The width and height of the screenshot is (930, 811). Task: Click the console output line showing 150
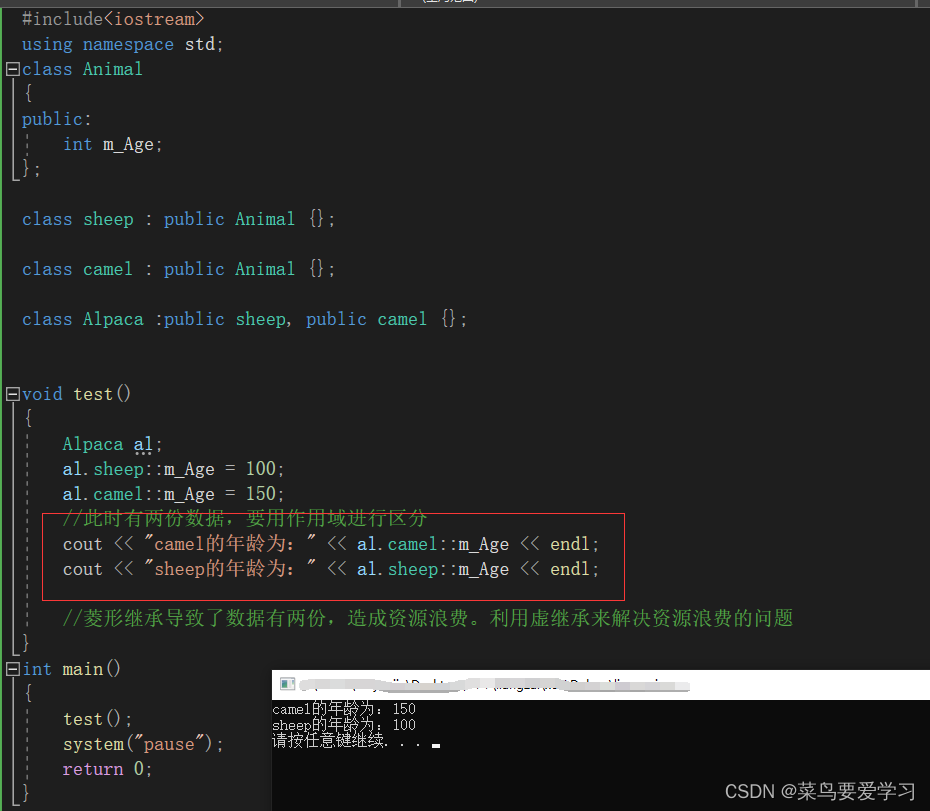(344, 708)
